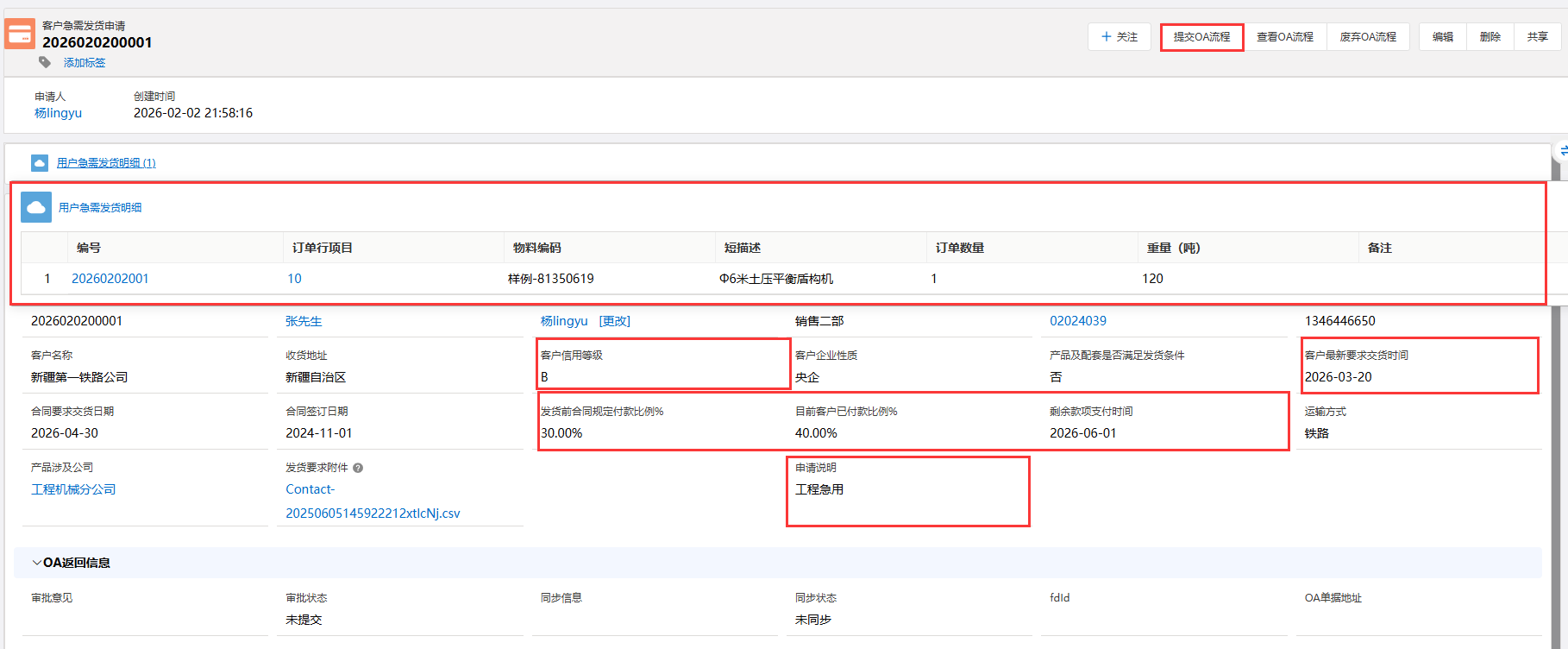Click the 共享 share button
Screen dimensions: 1568x649
pos(1537,37)
